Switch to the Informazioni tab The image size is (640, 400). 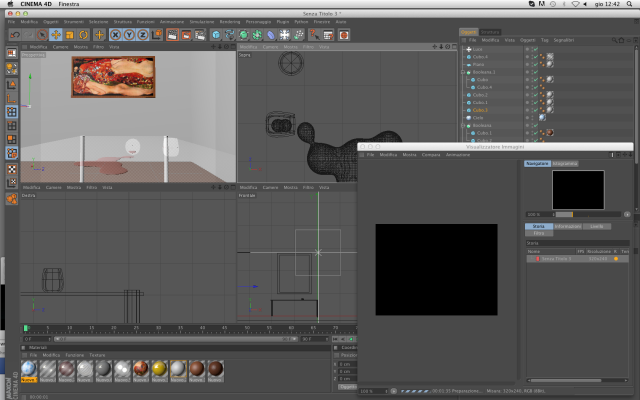568,226
